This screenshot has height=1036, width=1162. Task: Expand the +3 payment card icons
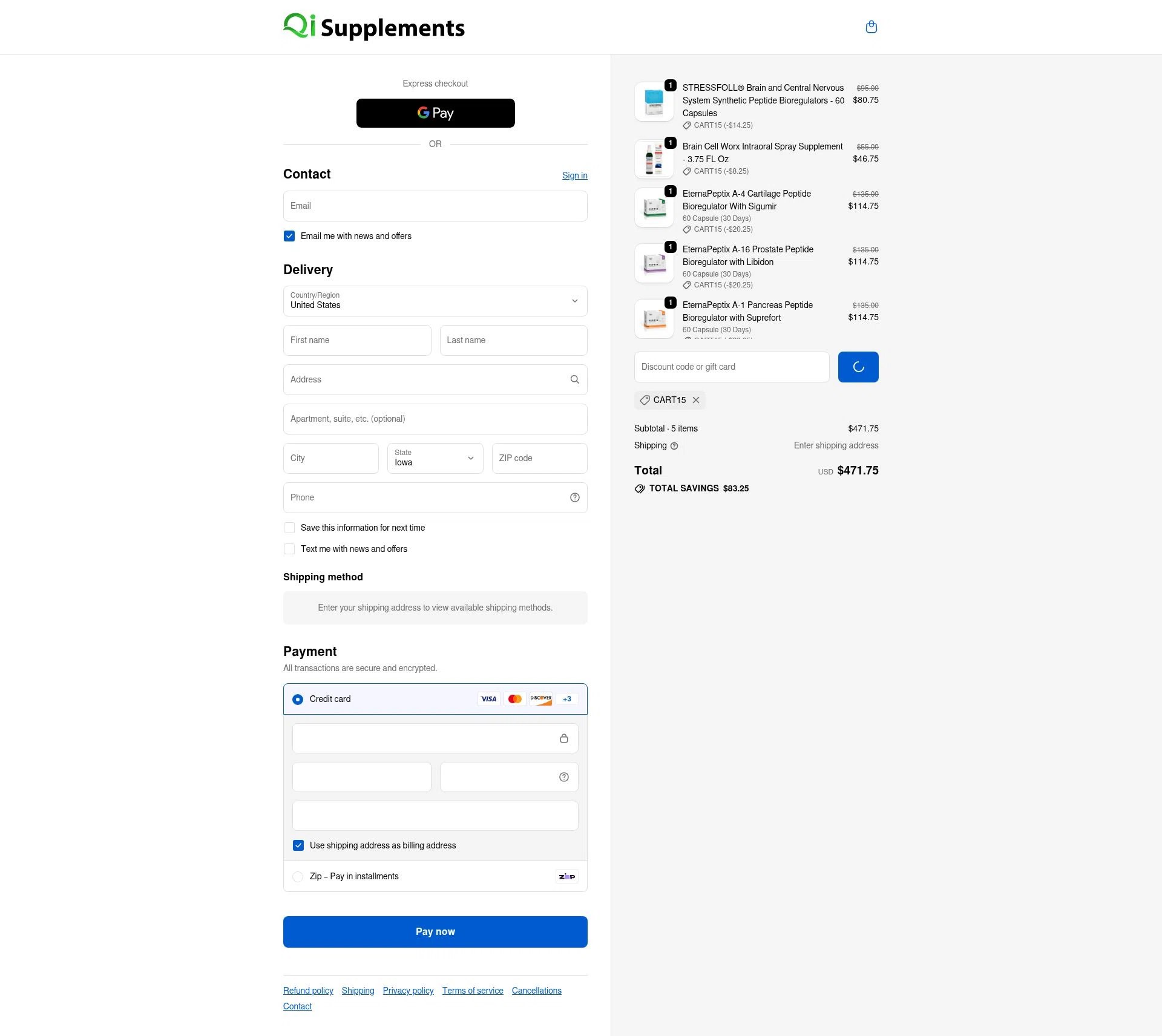coord(566,698)
